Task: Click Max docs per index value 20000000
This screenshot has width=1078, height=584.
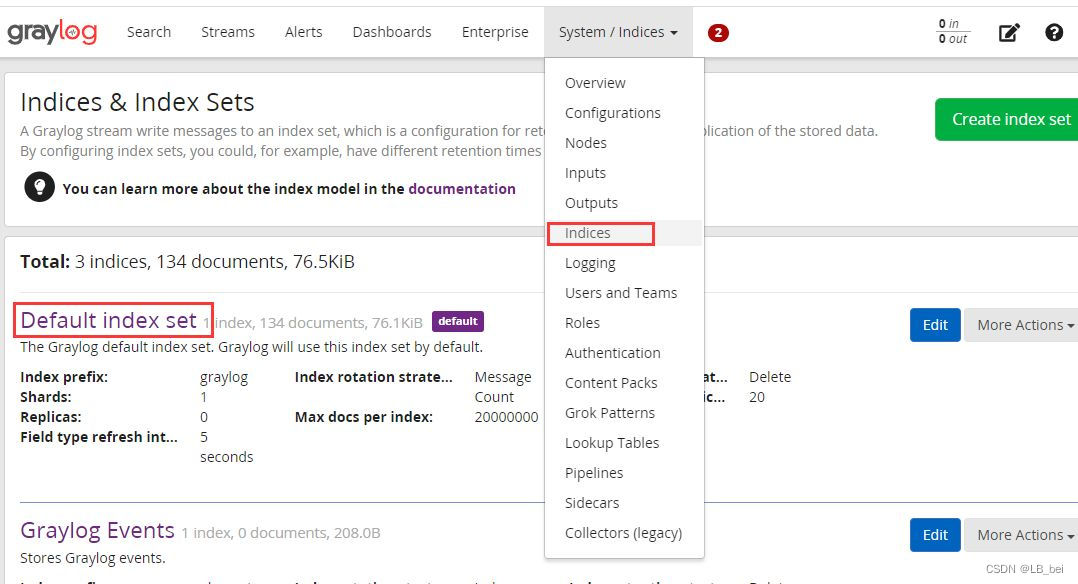Action: 507,417
